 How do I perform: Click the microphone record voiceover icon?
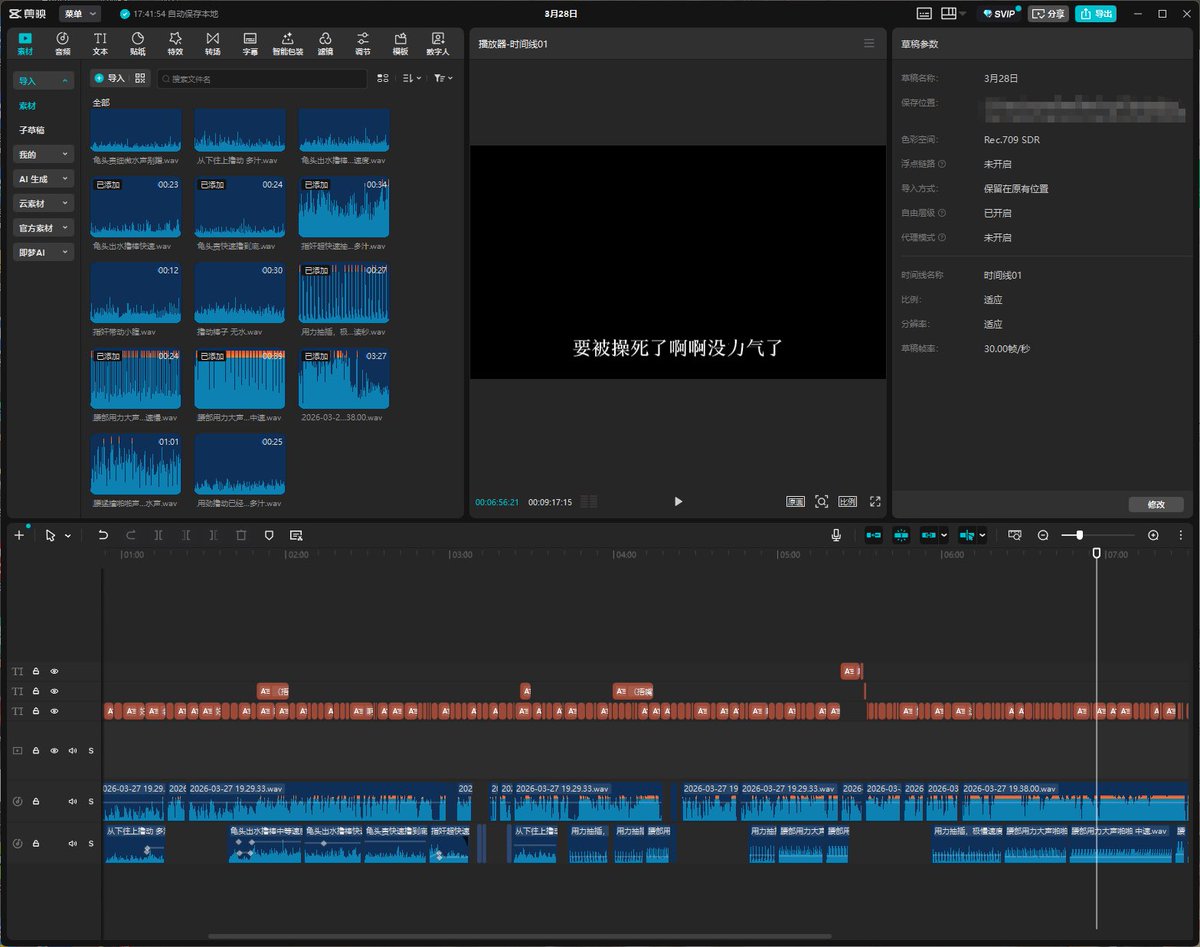tap(836, 535)
